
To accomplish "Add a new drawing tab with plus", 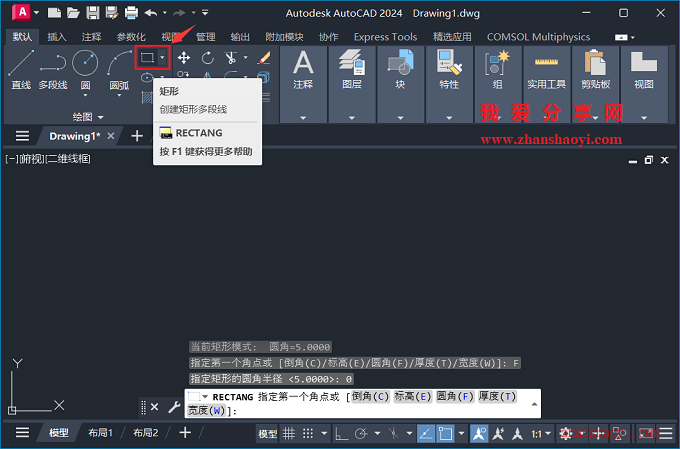I will pyautogui.click(x=137, y=136).
